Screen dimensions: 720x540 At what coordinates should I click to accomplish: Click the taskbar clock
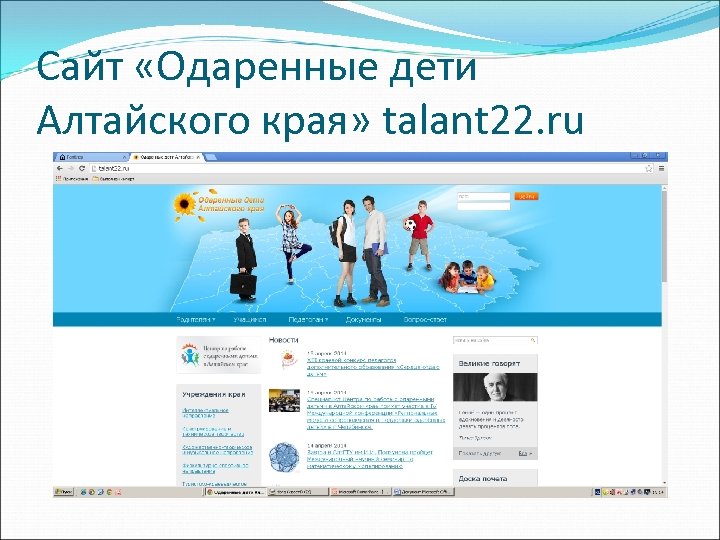tap(658, 492)
